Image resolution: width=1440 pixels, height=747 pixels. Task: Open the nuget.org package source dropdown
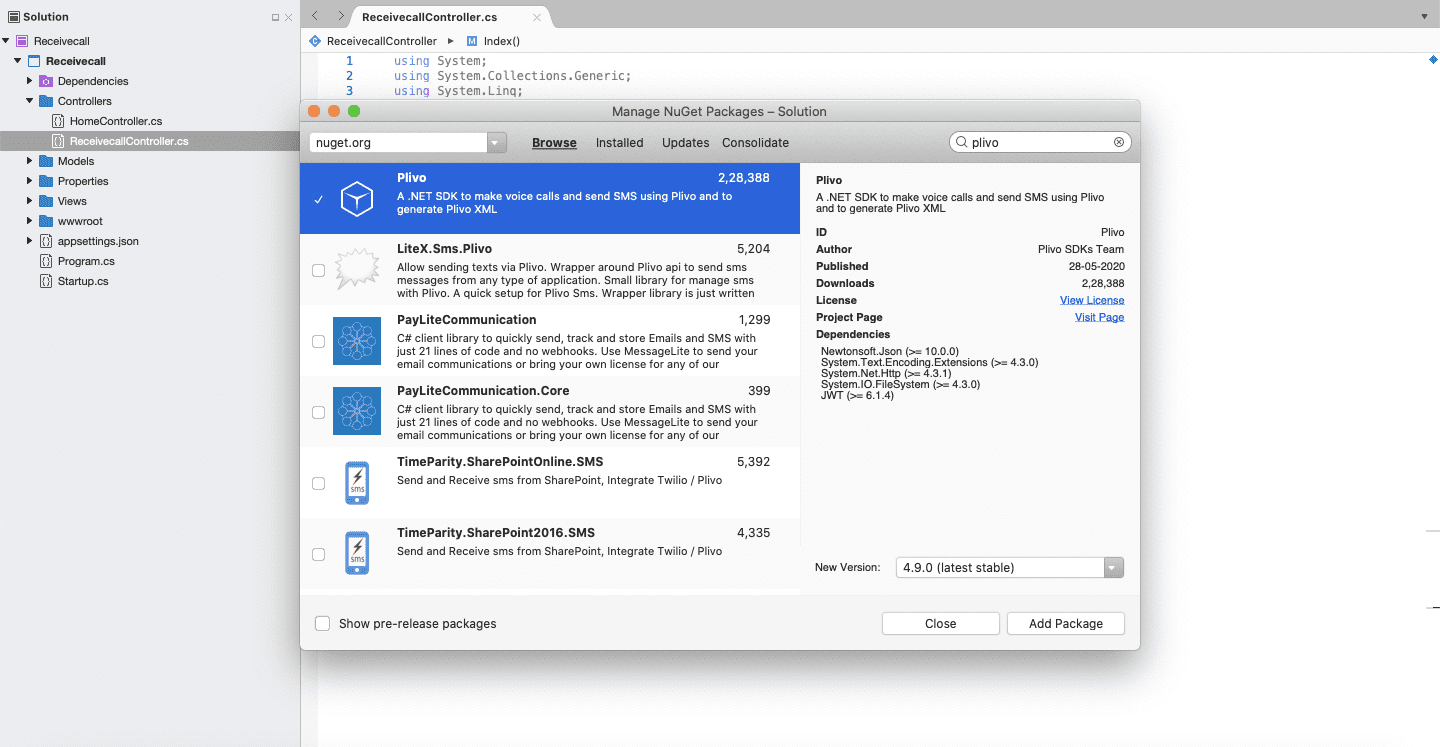click(x=496, y=142)
